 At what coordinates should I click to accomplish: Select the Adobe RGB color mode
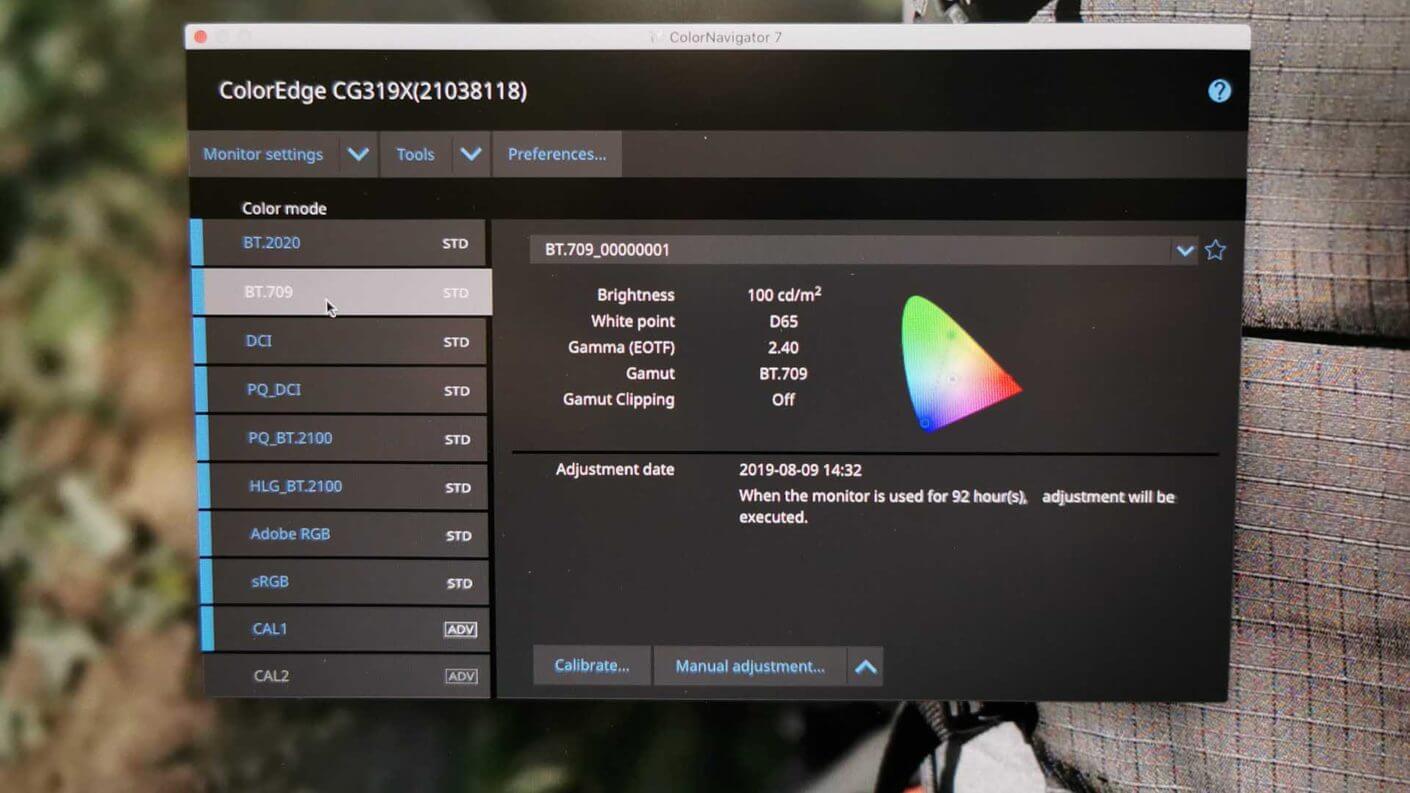pos(344,534)
